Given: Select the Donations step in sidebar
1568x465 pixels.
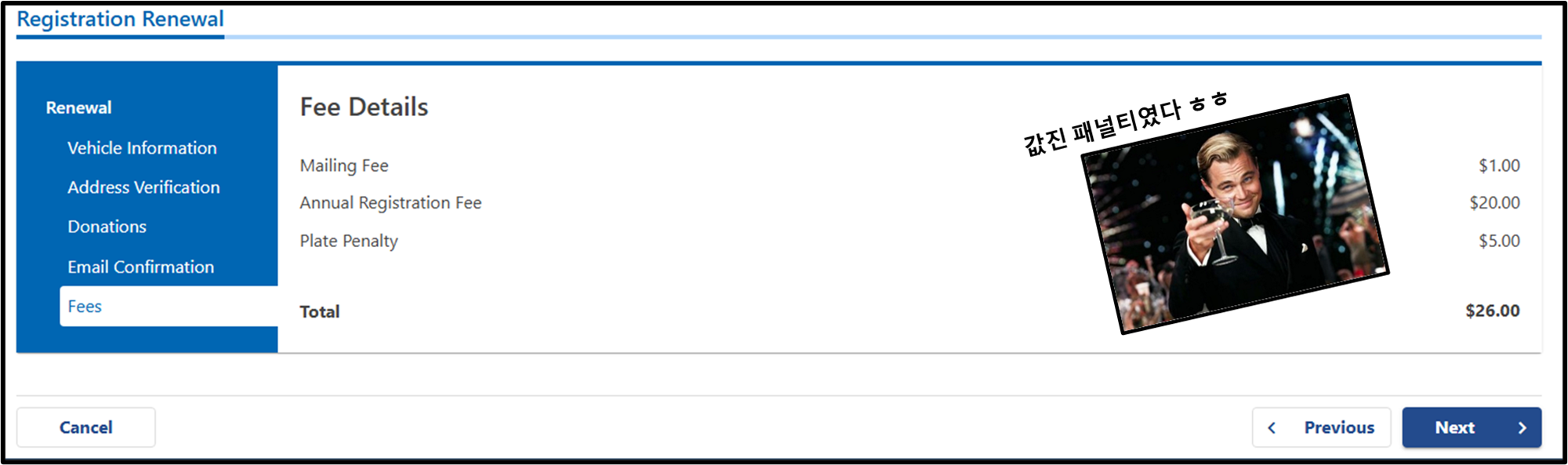Looking at the screenshot, I should (x=107, y=226).
